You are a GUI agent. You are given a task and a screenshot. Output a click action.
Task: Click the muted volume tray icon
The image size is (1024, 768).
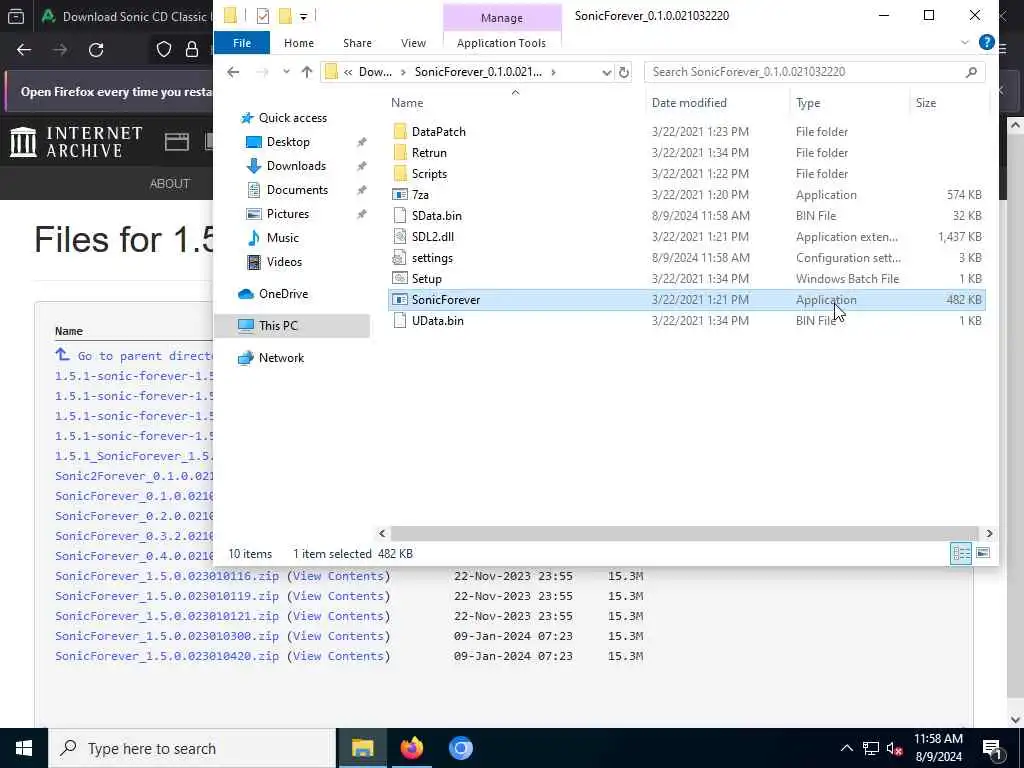pyautogui.click(x=894, y=748)
